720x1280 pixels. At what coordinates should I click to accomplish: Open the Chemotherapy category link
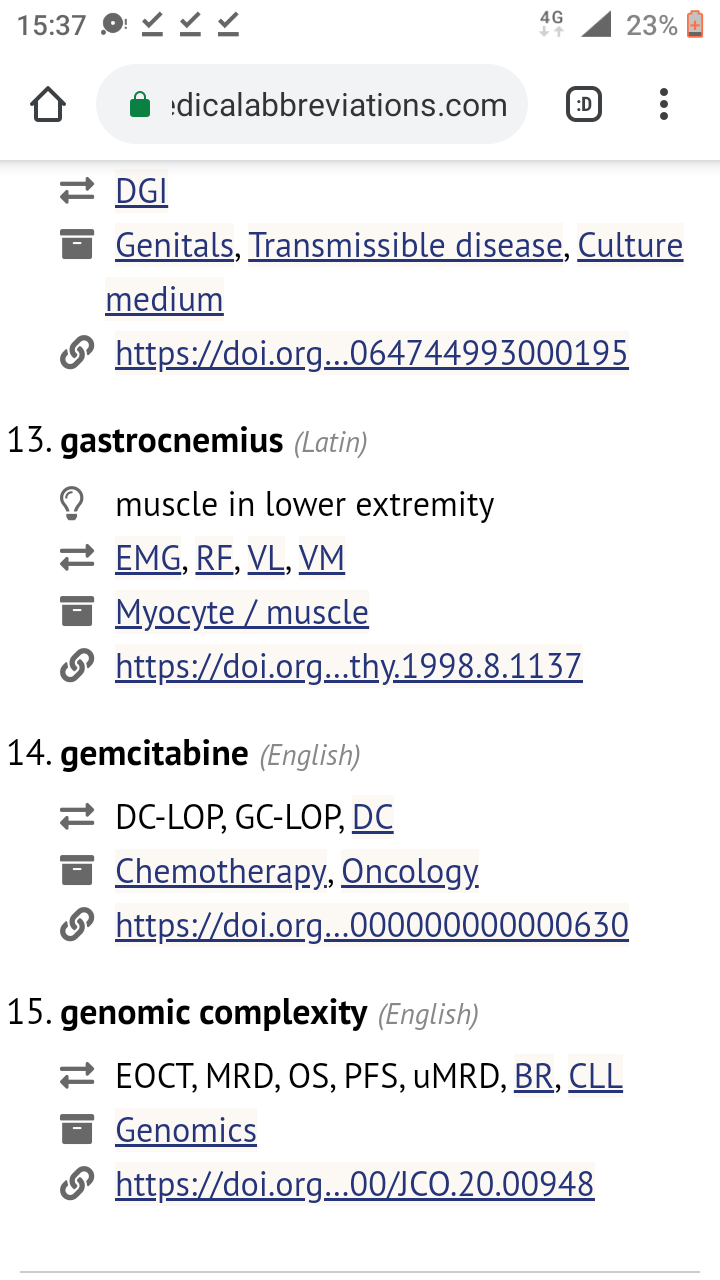click(221, 871)
